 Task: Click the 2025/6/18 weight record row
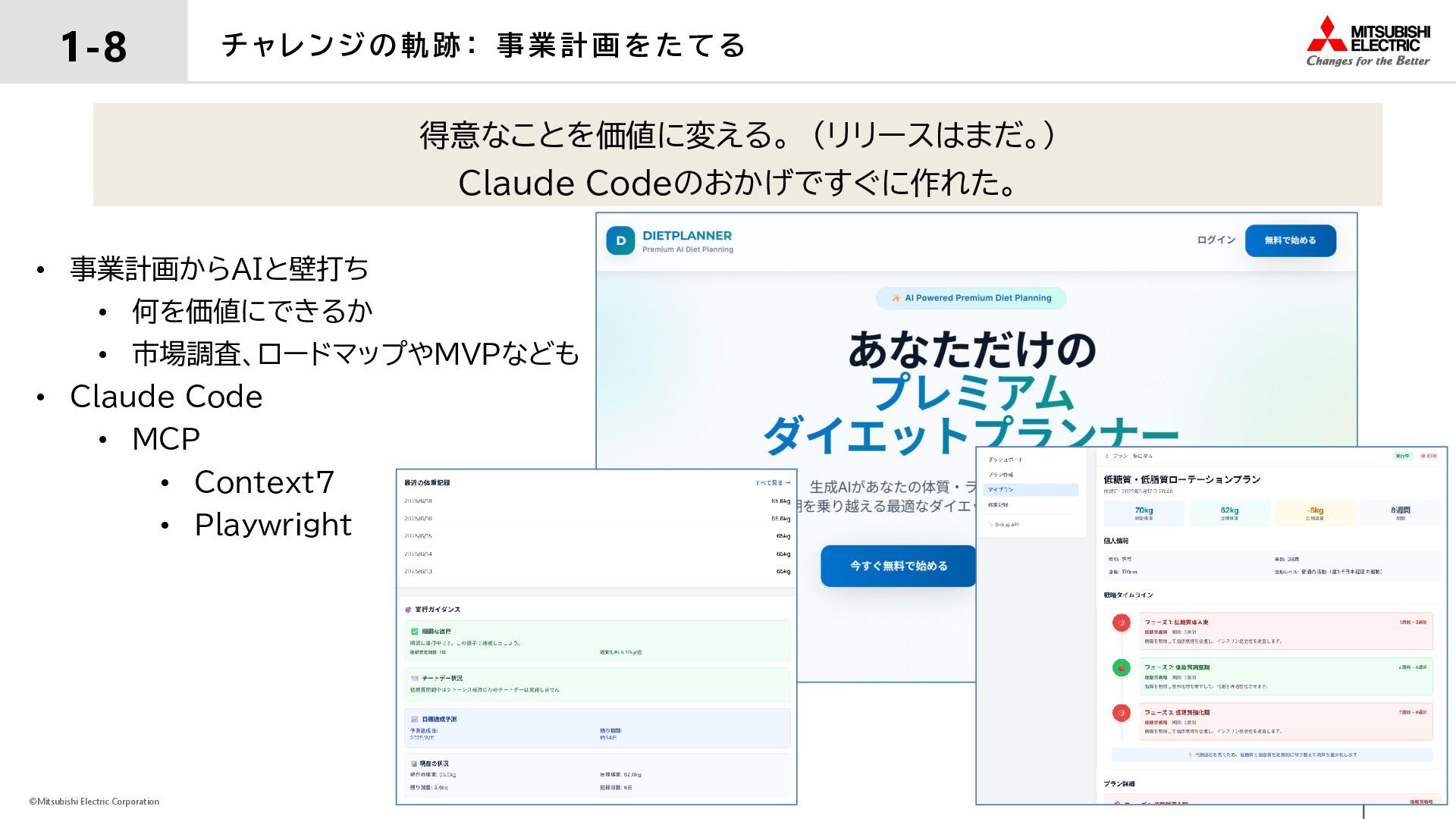click(597, 501)
